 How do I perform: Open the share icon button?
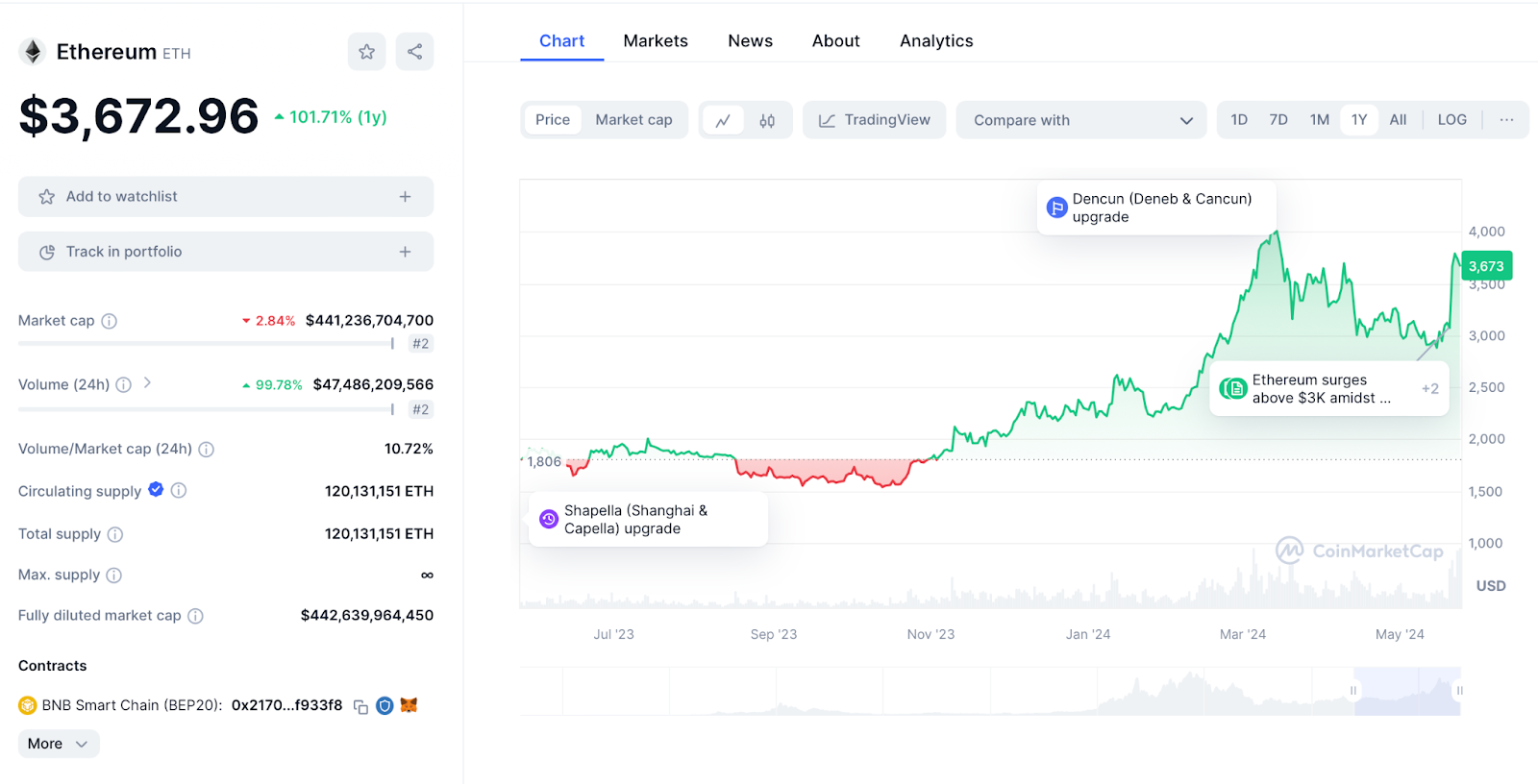414,52
